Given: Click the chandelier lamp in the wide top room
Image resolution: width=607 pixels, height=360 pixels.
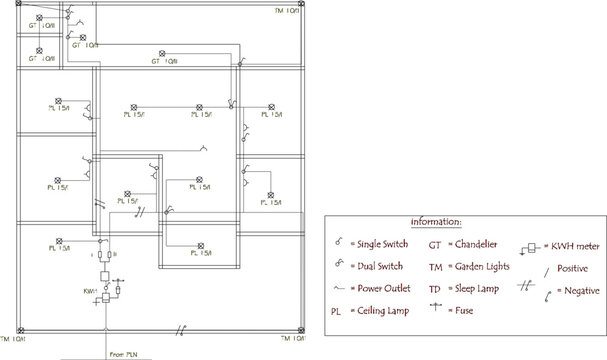Looking at the screenshot, I should (162, 53).
